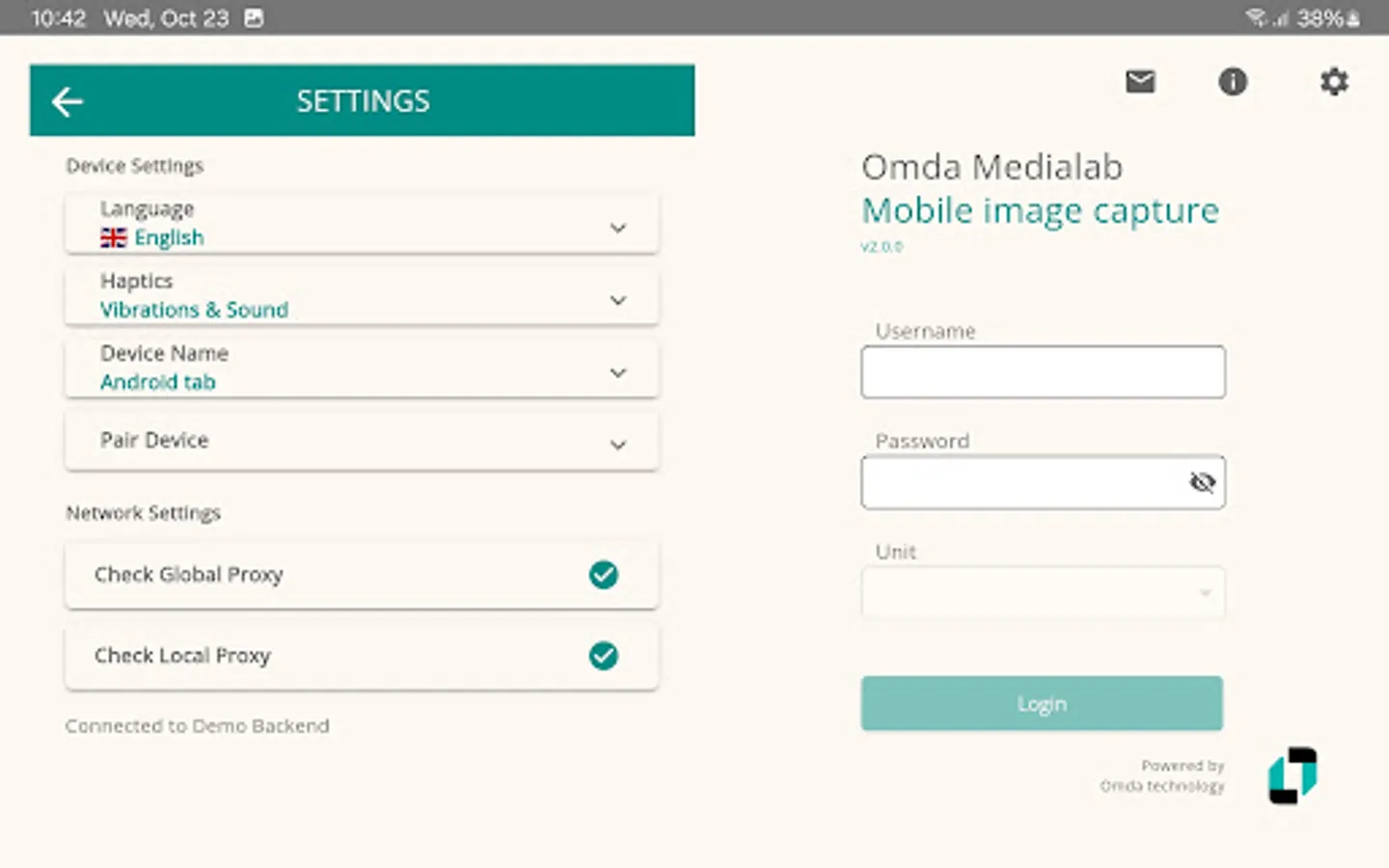This screenshot has height=868, width=1389.
Task: Open the settings gear icon
Action: click(1334, 82)
